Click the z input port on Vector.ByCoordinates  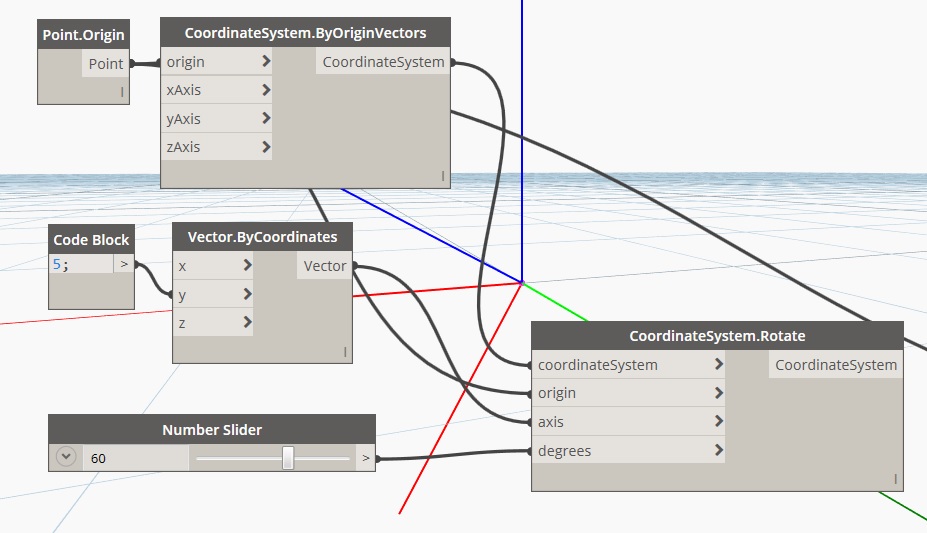[212, 324]
